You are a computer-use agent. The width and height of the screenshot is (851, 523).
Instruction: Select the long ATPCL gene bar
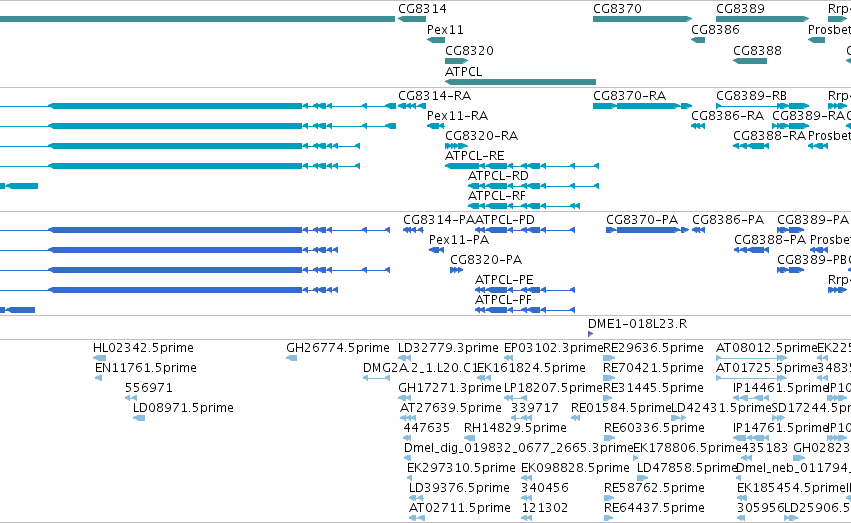[520, 82]
